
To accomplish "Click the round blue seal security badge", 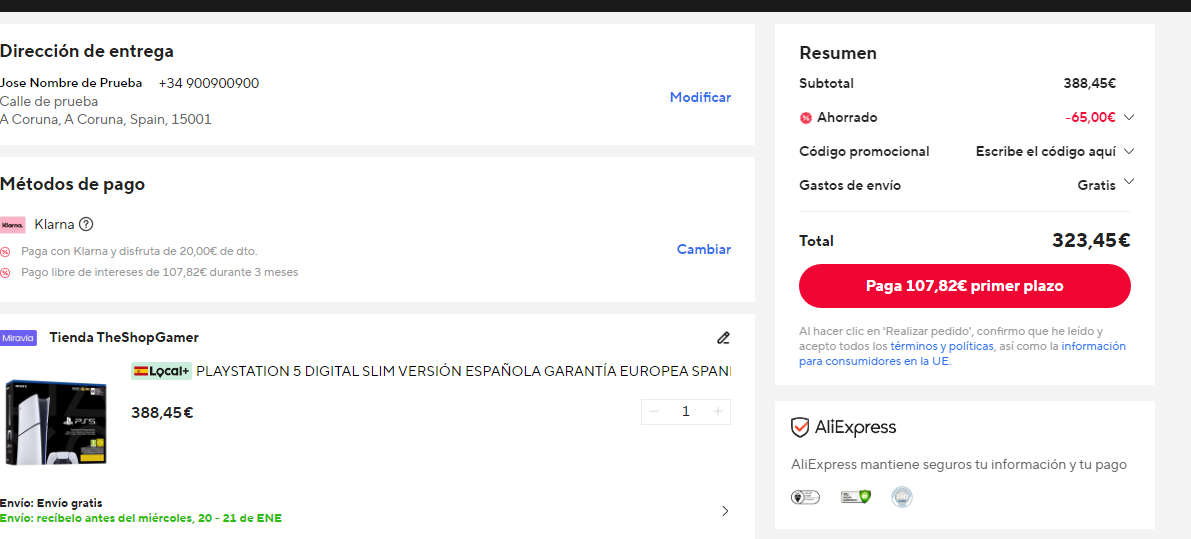I will [x=902, y=497].
